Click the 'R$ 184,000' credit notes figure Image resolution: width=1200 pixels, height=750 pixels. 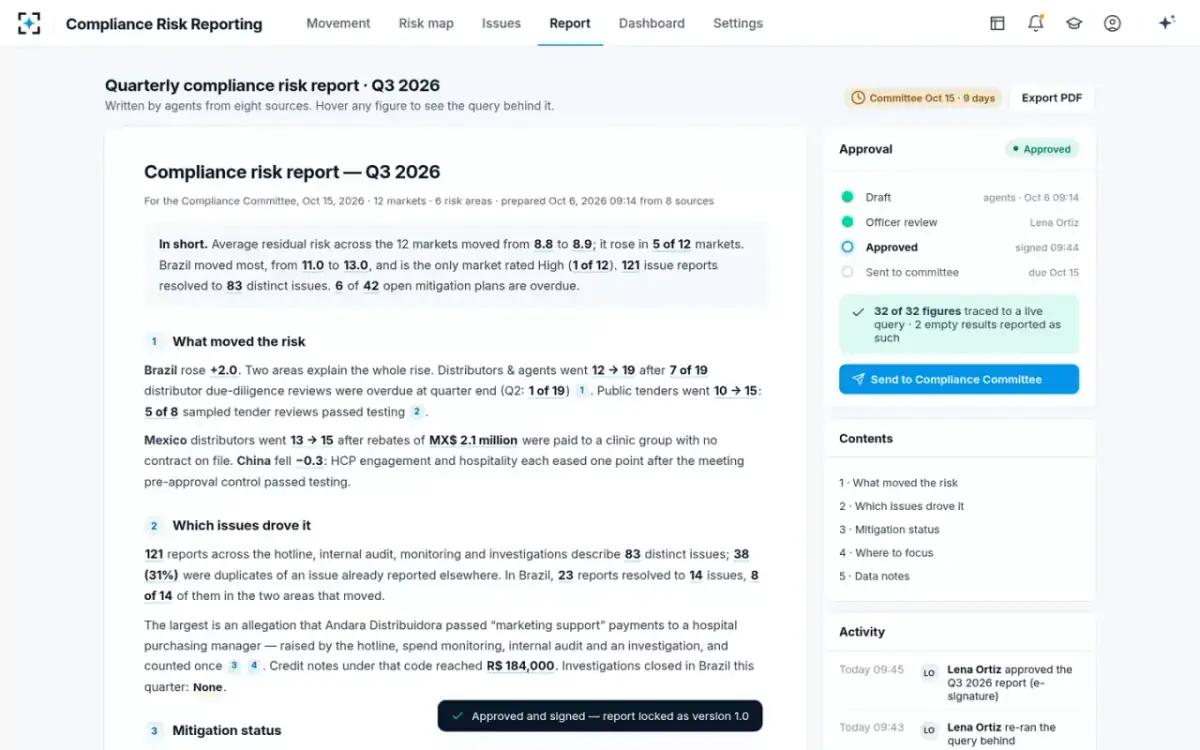point(520,666)
